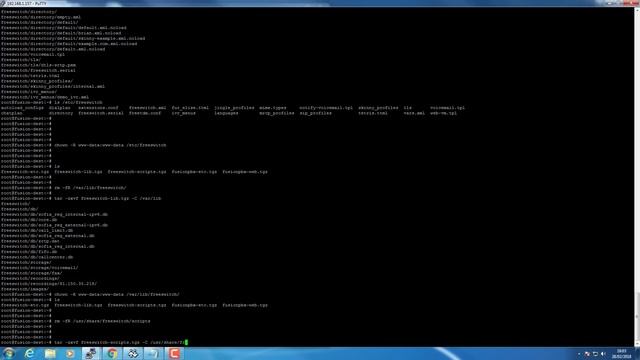Open the volume speaker tray icon
The height and width of the screenshot is (360, 640).
[603, 354]
